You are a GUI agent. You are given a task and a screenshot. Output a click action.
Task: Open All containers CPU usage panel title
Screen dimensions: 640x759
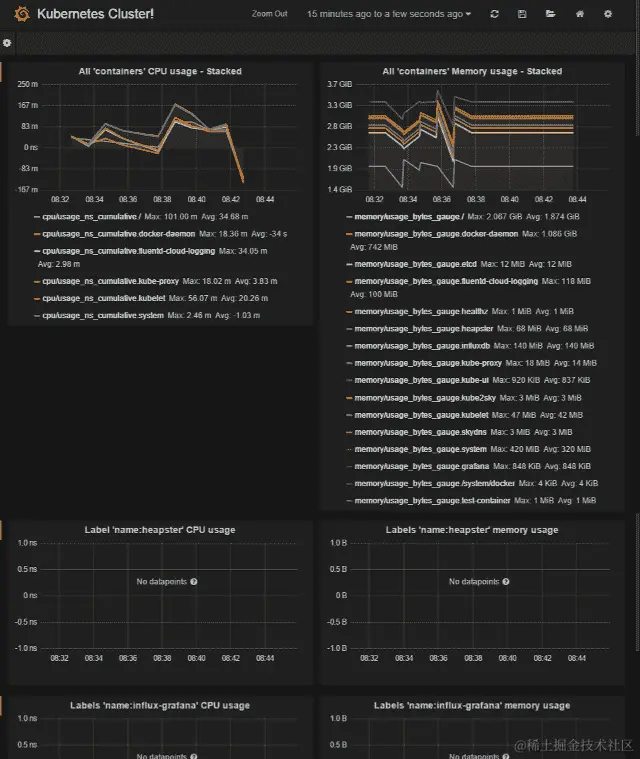[x=160, y=71]
